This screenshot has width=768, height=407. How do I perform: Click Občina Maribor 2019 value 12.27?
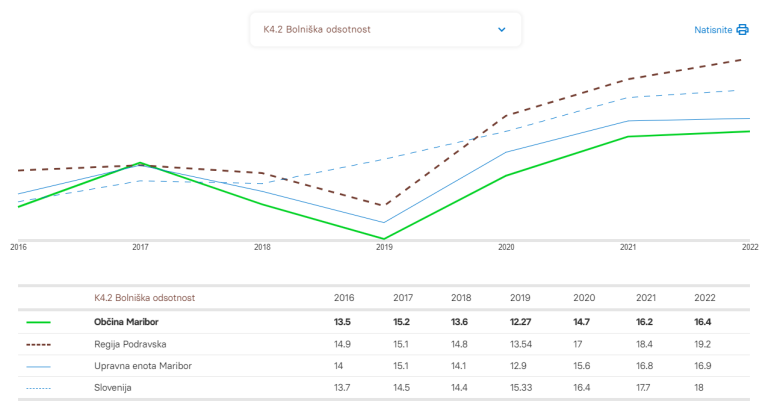pyautogui.click(x=520, y=322)
